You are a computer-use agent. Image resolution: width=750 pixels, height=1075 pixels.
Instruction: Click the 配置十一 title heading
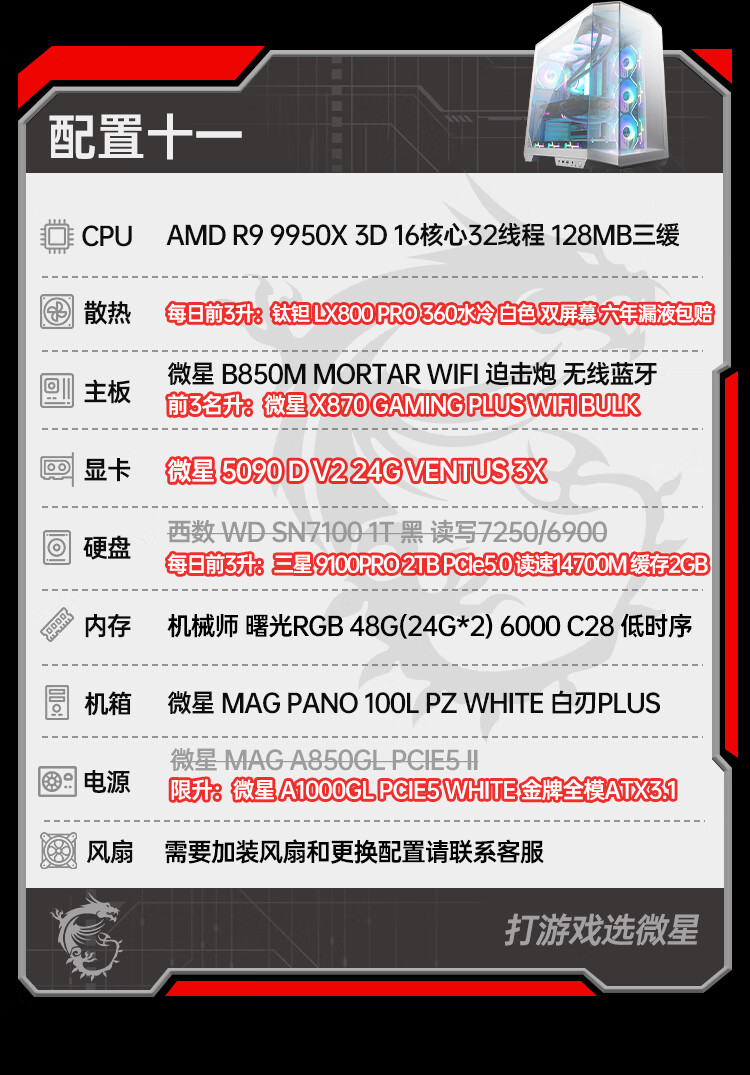pyautogui.click(x=145, y=137)
